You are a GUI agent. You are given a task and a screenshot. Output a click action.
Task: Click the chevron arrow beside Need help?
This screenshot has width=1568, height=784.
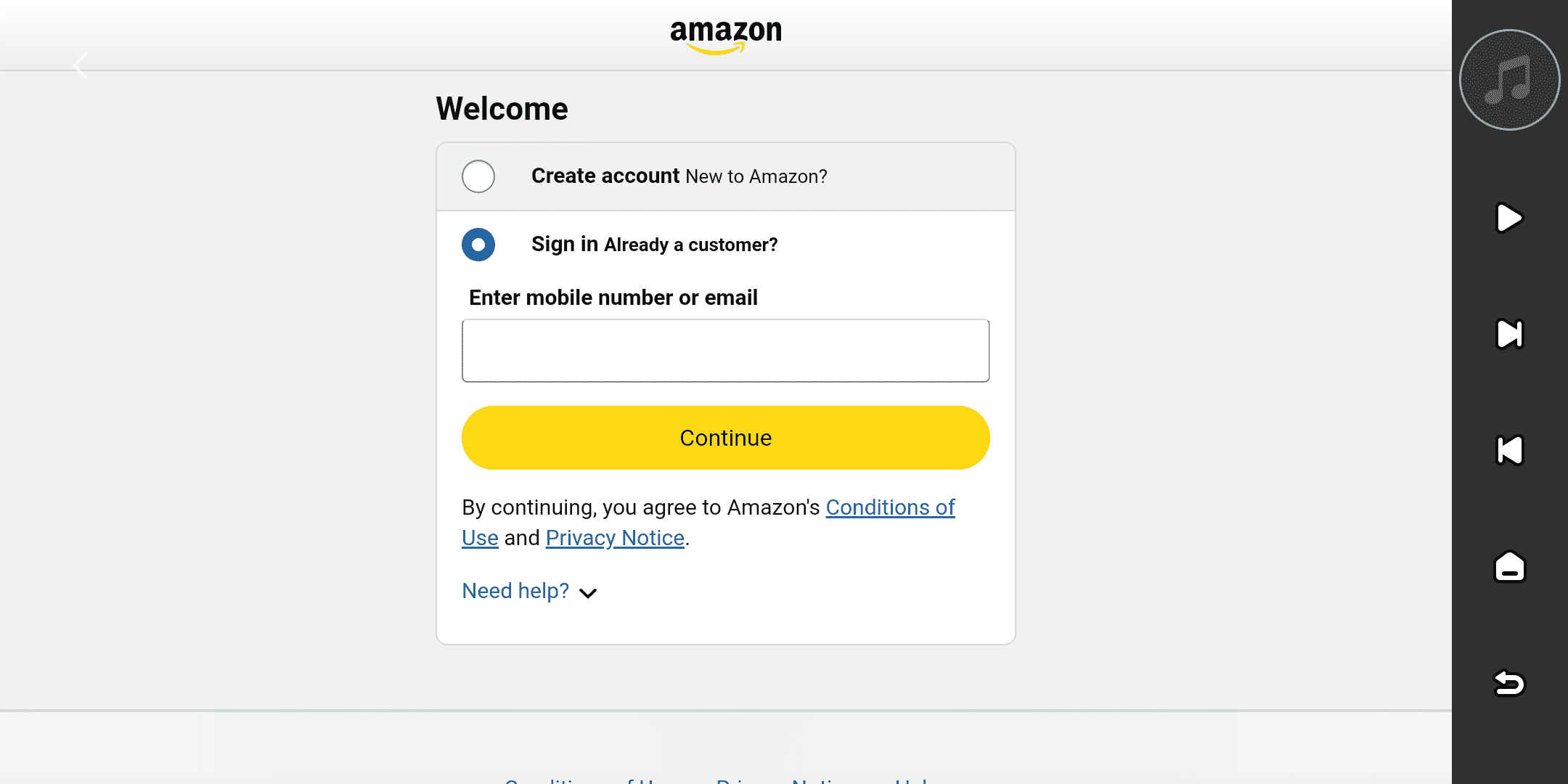click(588, 593)
